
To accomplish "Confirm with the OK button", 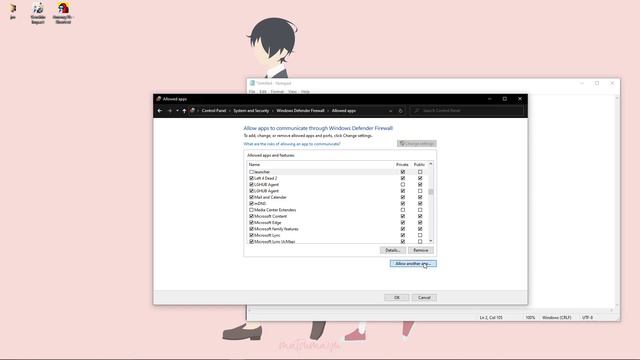I will pyautogui.click(x=397, y=298).
